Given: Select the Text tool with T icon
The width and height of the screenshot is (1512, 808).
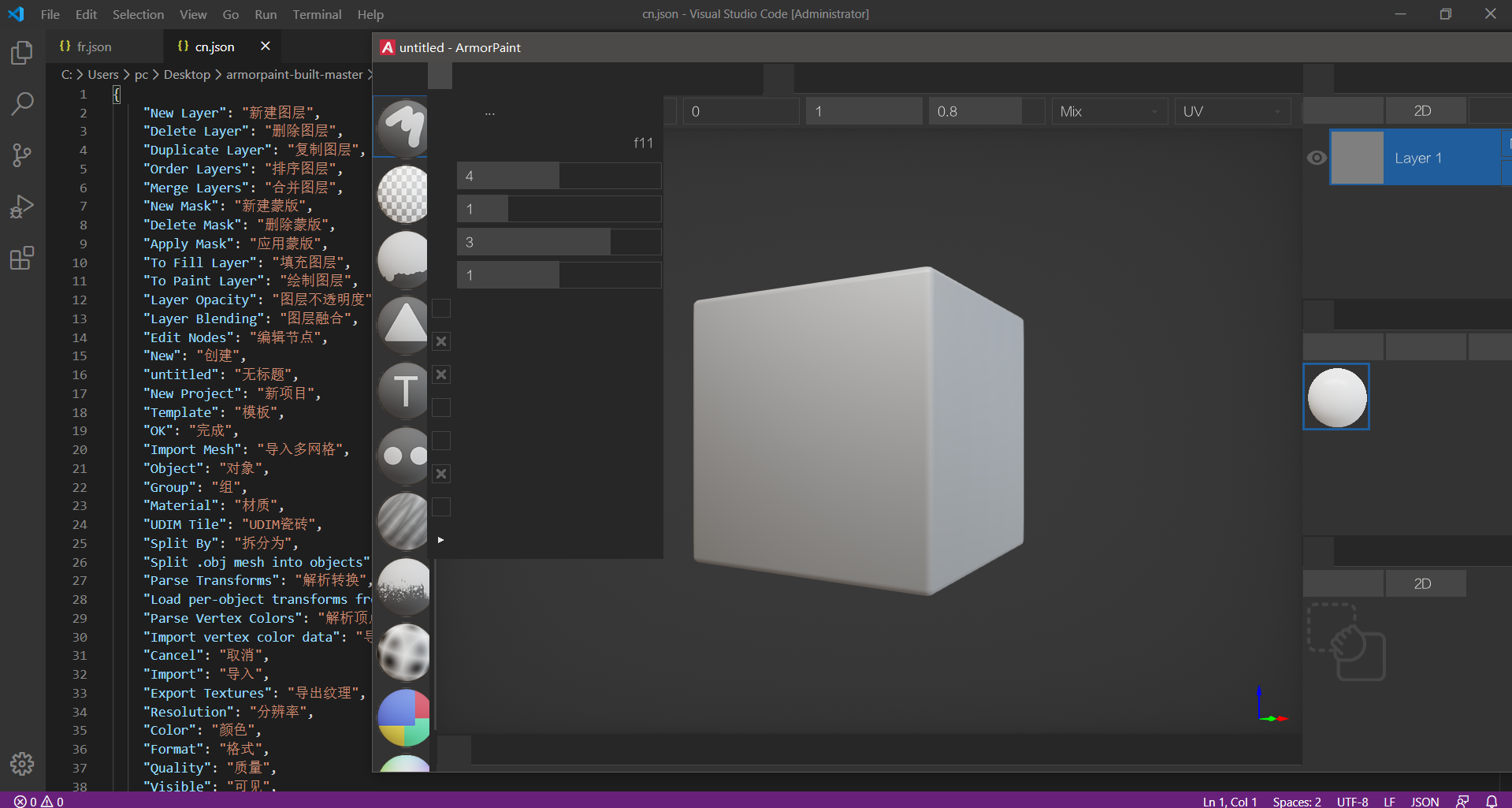Looking at the screenshot, I should pyautogui.click(x=403, y=389).
